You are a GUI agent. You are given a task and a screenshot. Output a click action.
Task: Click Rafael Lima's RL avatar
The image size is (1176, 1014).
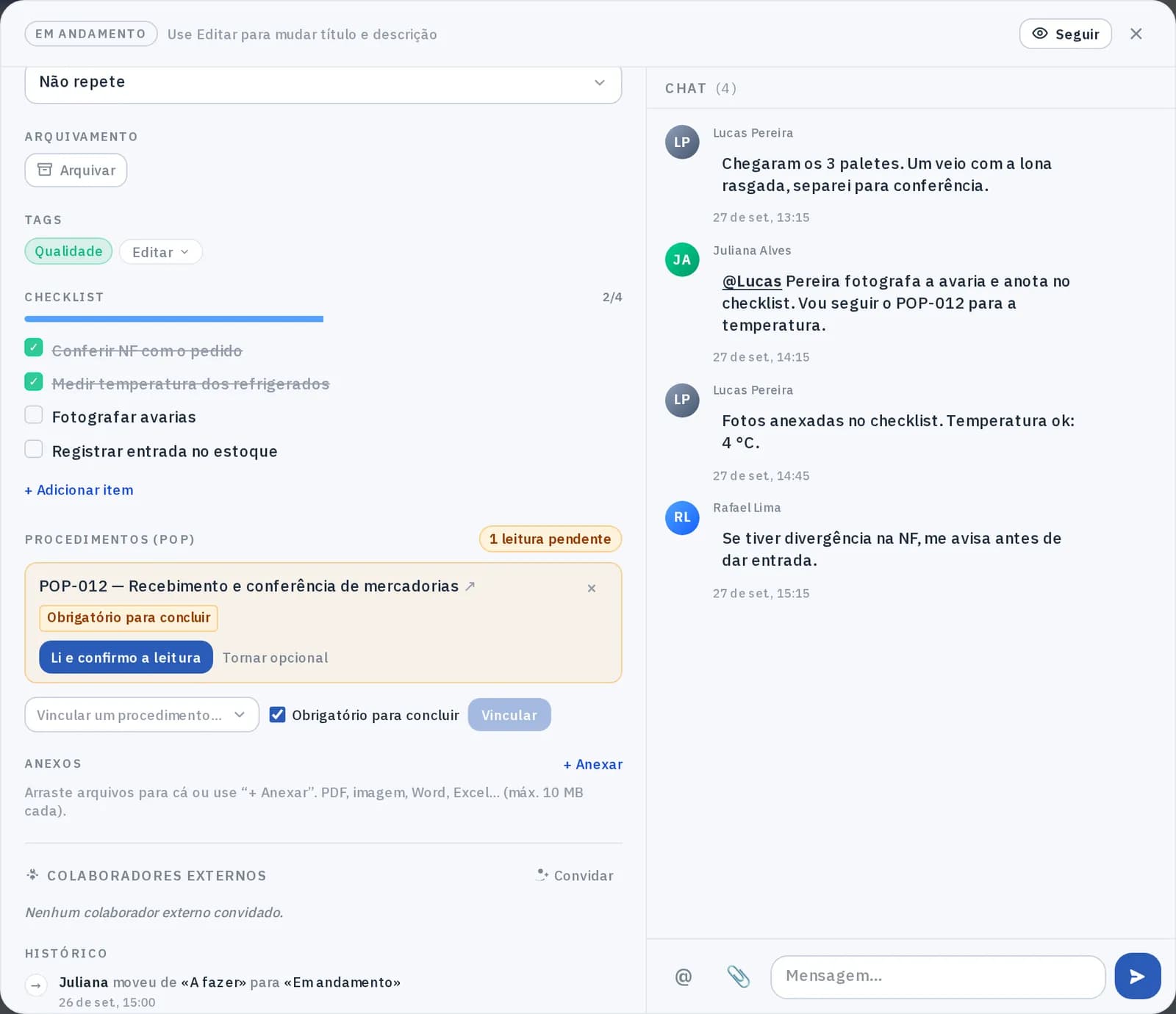point(682,517)
